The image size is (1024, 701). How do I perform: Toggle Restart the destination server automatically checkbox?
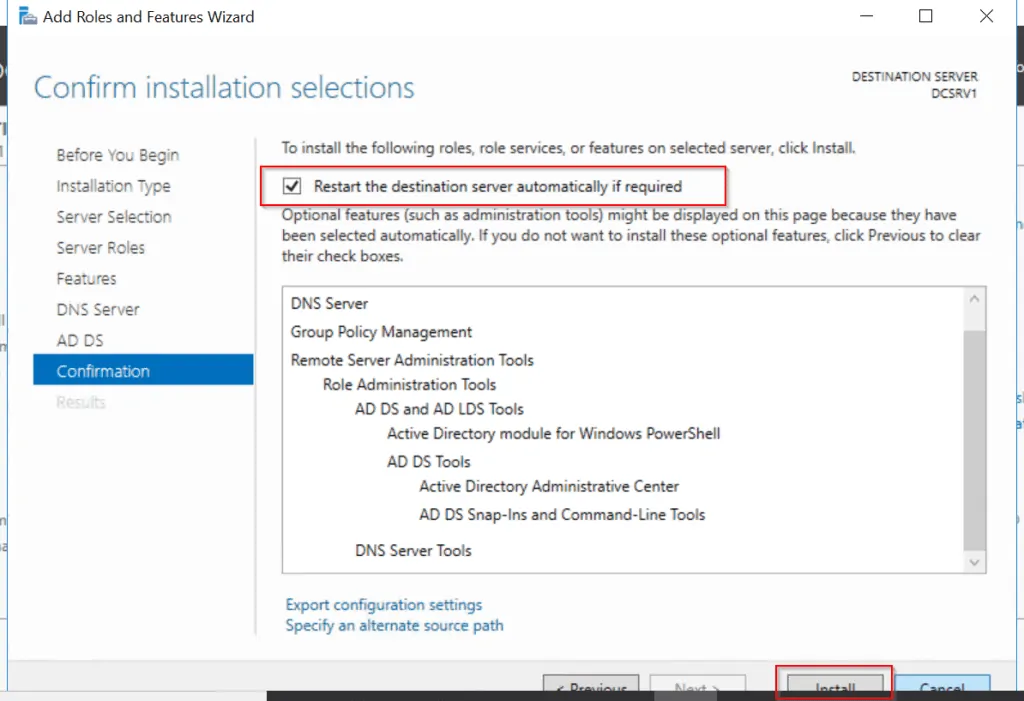point(292,186)
